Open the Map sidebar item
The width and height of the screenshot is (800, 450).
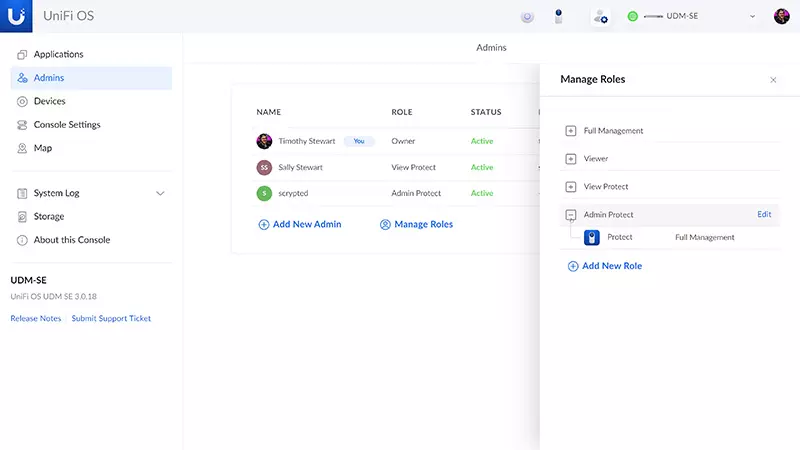pos(91,148)
